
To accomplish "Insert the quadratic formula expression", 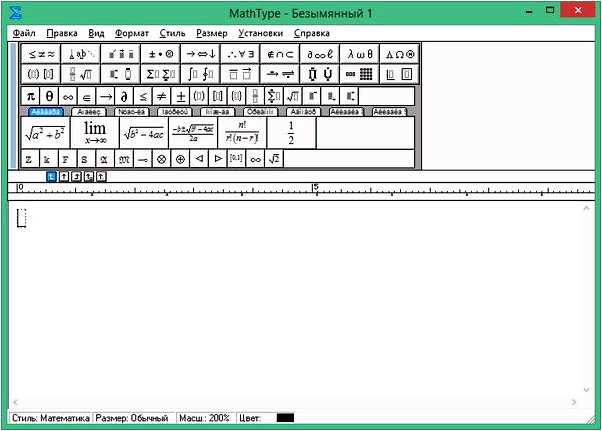I will tap(193, 132).
